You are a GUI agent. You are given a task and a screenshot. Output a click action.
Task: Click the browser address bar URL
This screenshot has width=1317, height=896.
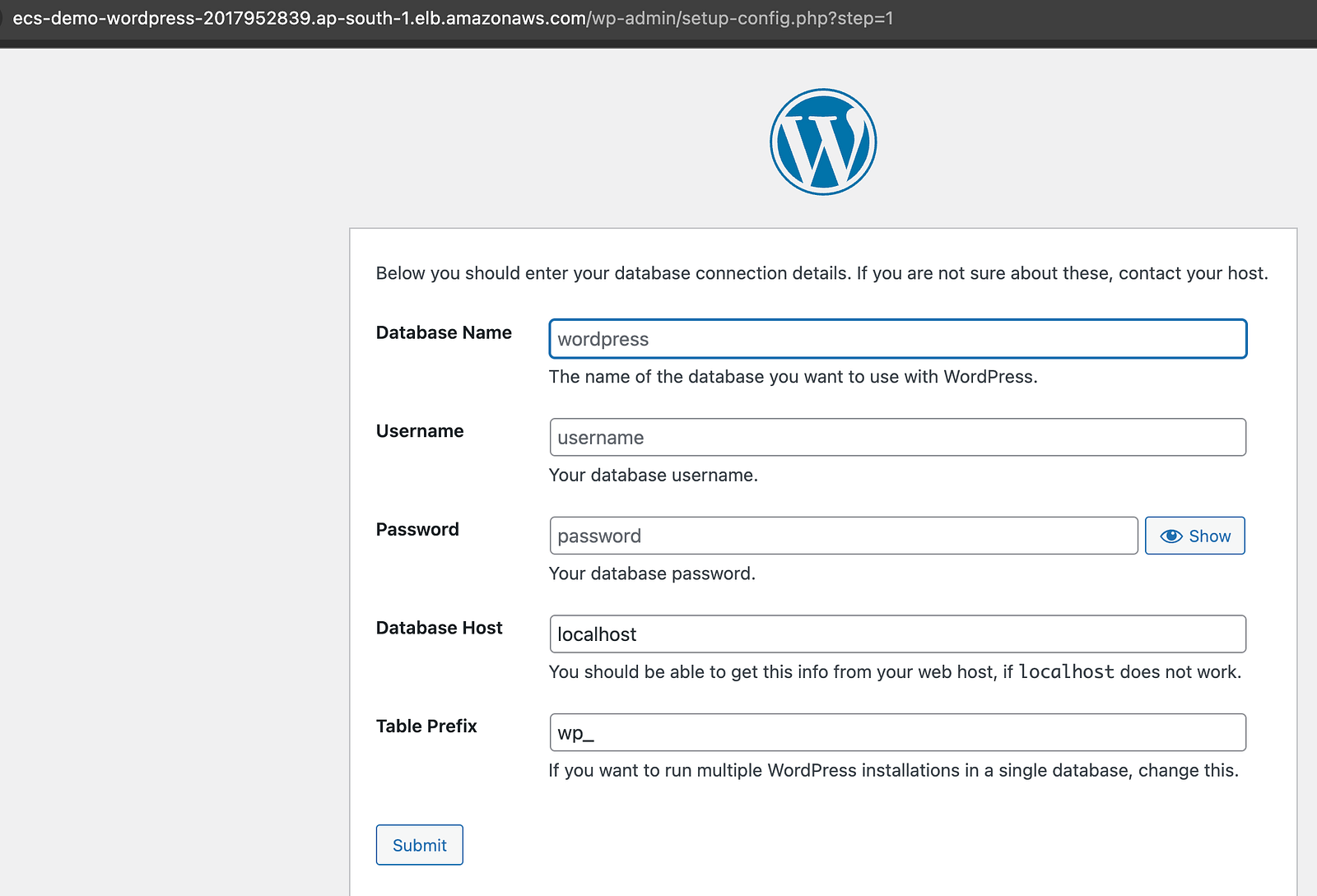coord(453,18)
